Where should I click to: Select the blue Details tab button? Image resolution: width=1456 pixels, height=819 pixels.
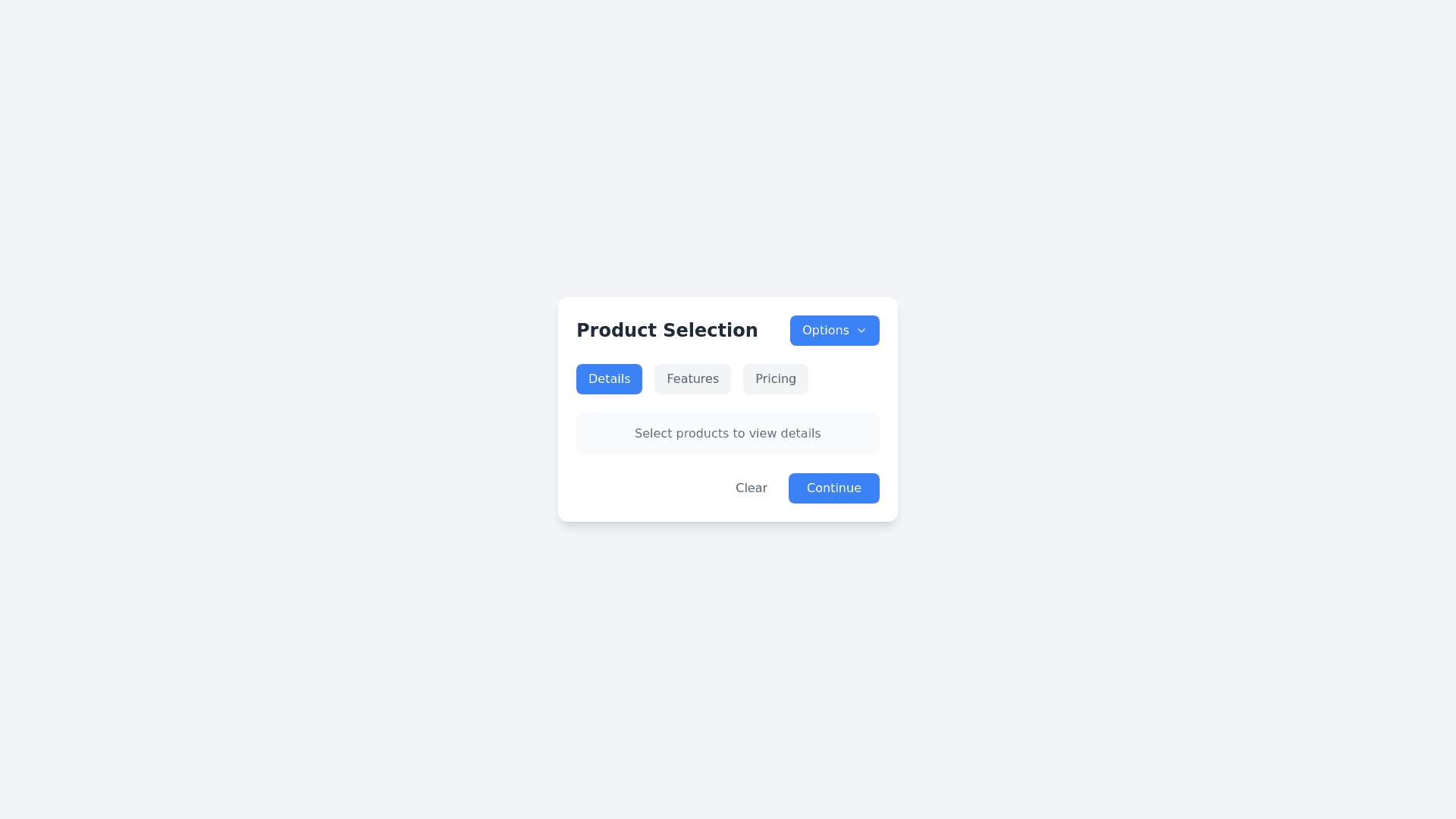click(x=609, y=379)
